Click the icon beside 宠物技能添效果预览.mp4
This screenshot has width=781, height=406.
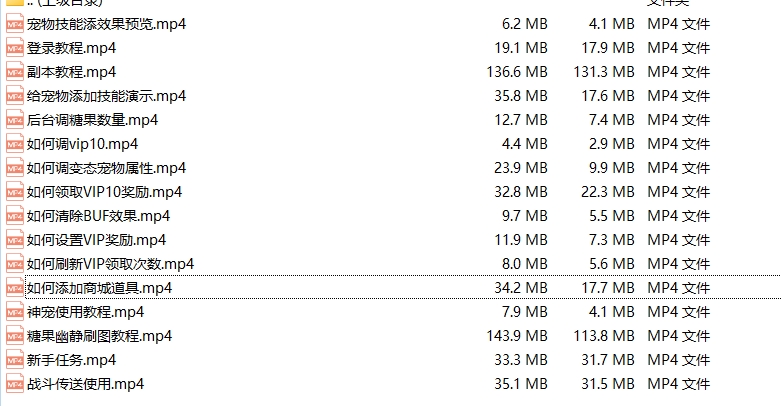pyautogui.click(x=14, y=24)
